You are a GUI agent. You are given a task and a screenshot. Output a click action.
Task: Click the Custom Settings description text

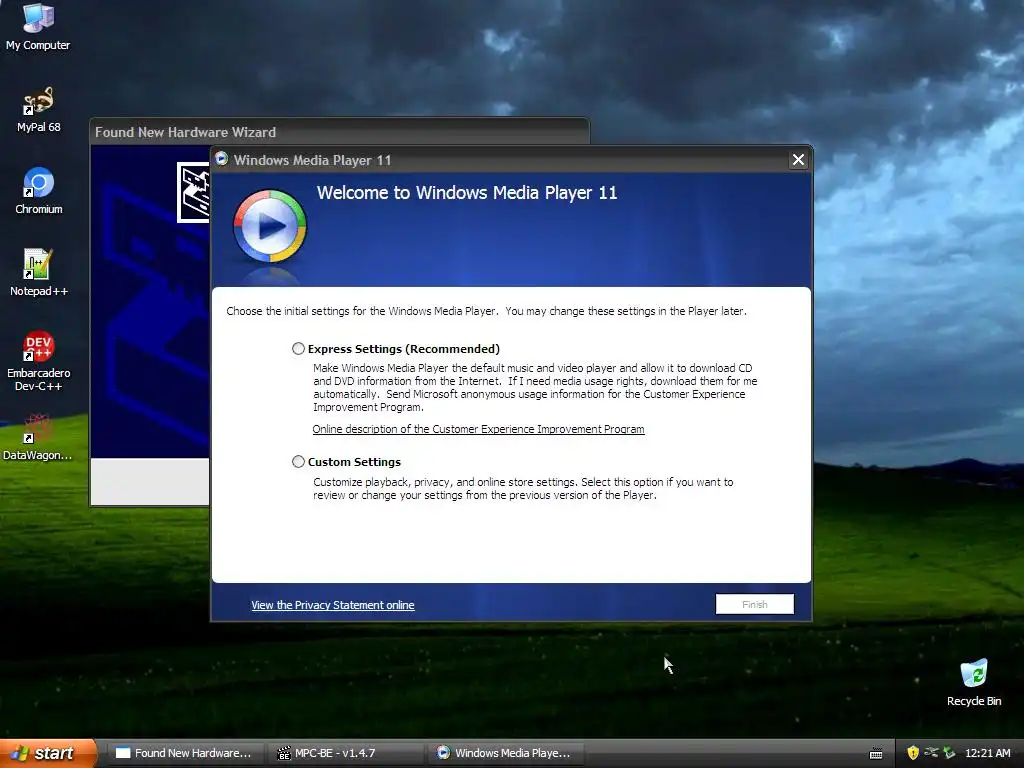(x=522, y=488)
